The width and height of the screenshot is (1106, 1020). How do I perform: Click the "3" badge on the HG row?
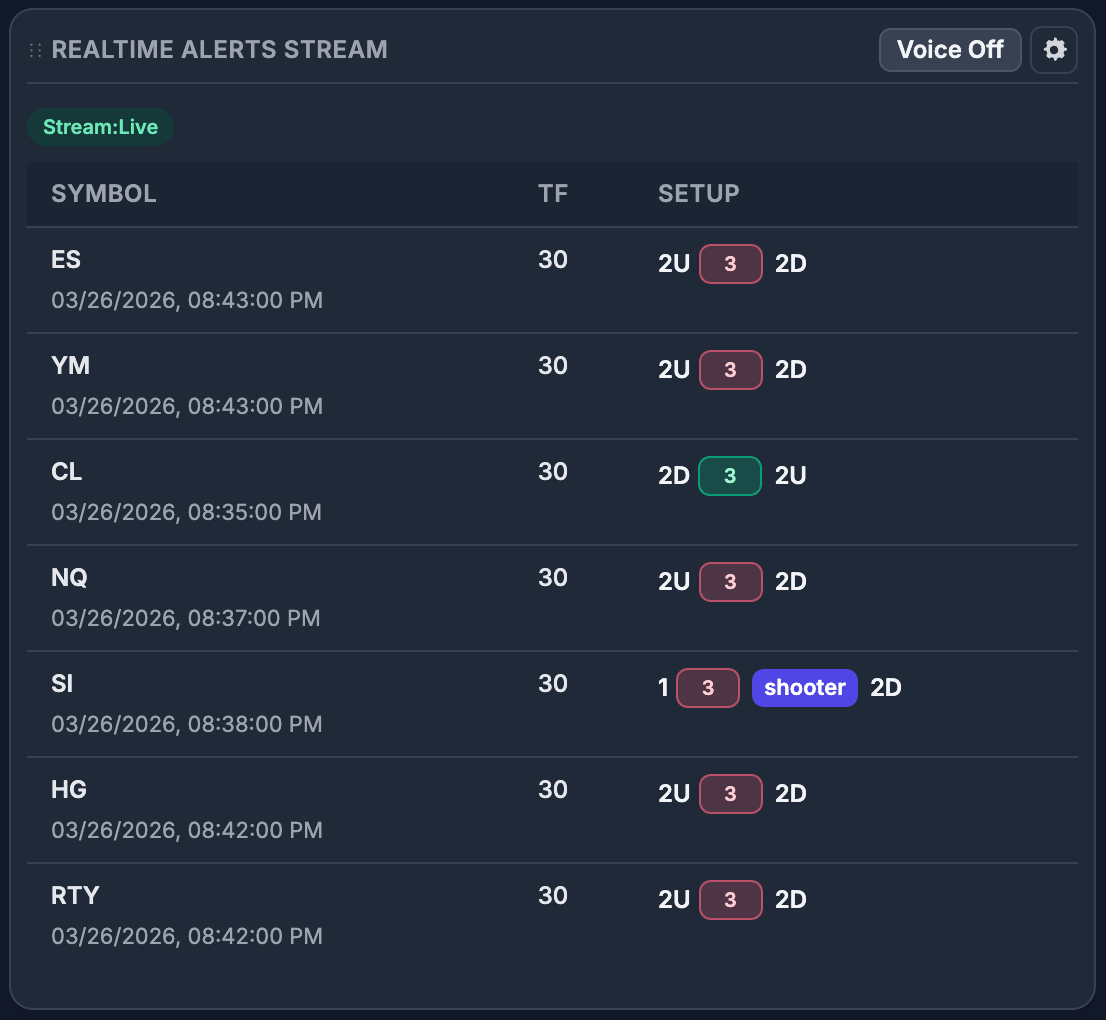coord(730,793)
